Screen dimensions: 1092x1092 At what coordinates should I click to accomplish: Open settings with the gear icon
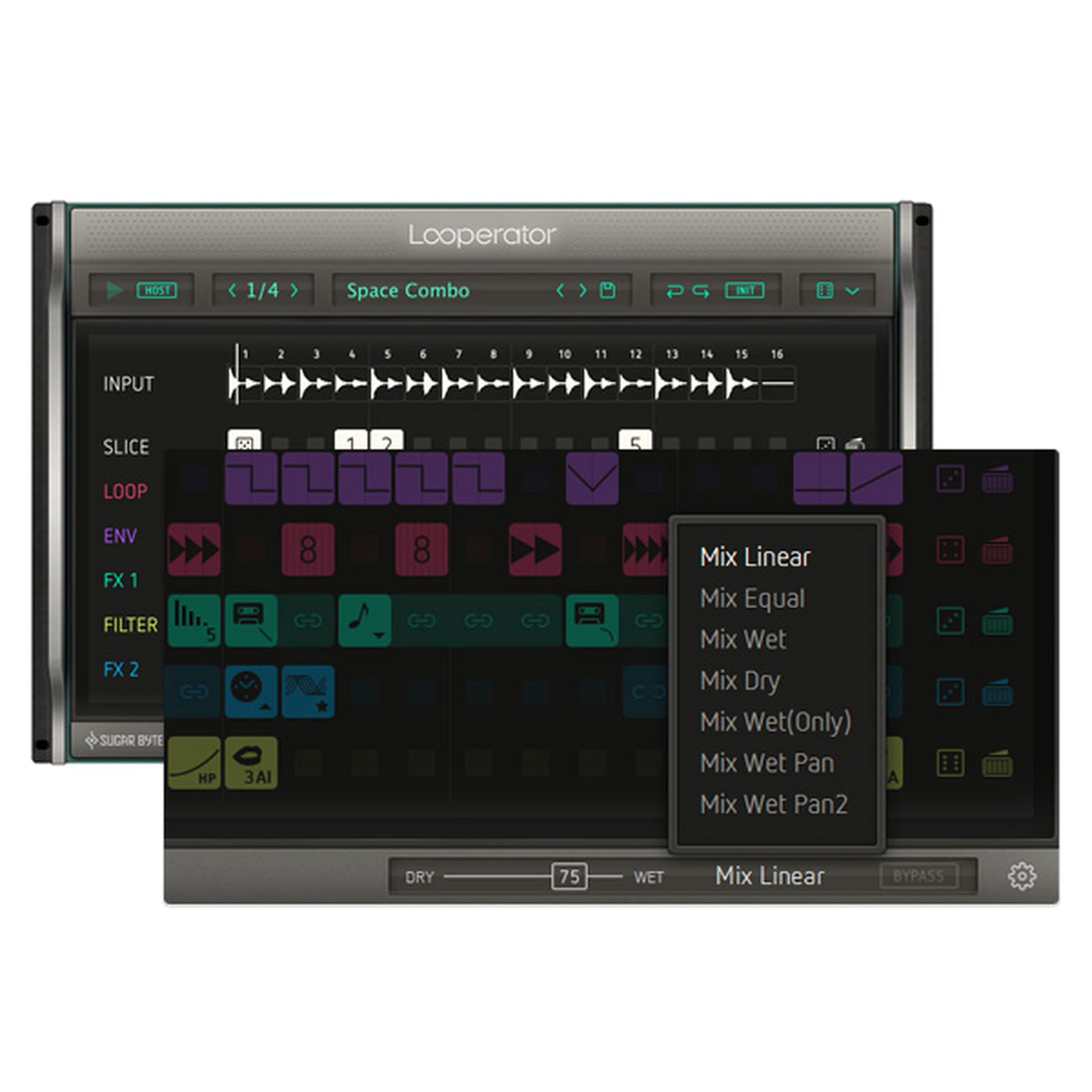(x=1022, y=877)
